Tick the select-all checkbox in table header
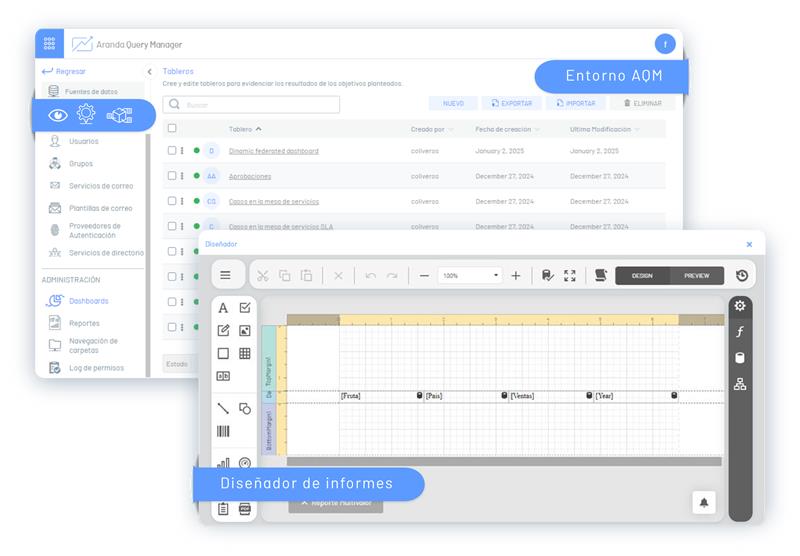The image size is (800, 556). pyautogui.click(x=172, y=128)
